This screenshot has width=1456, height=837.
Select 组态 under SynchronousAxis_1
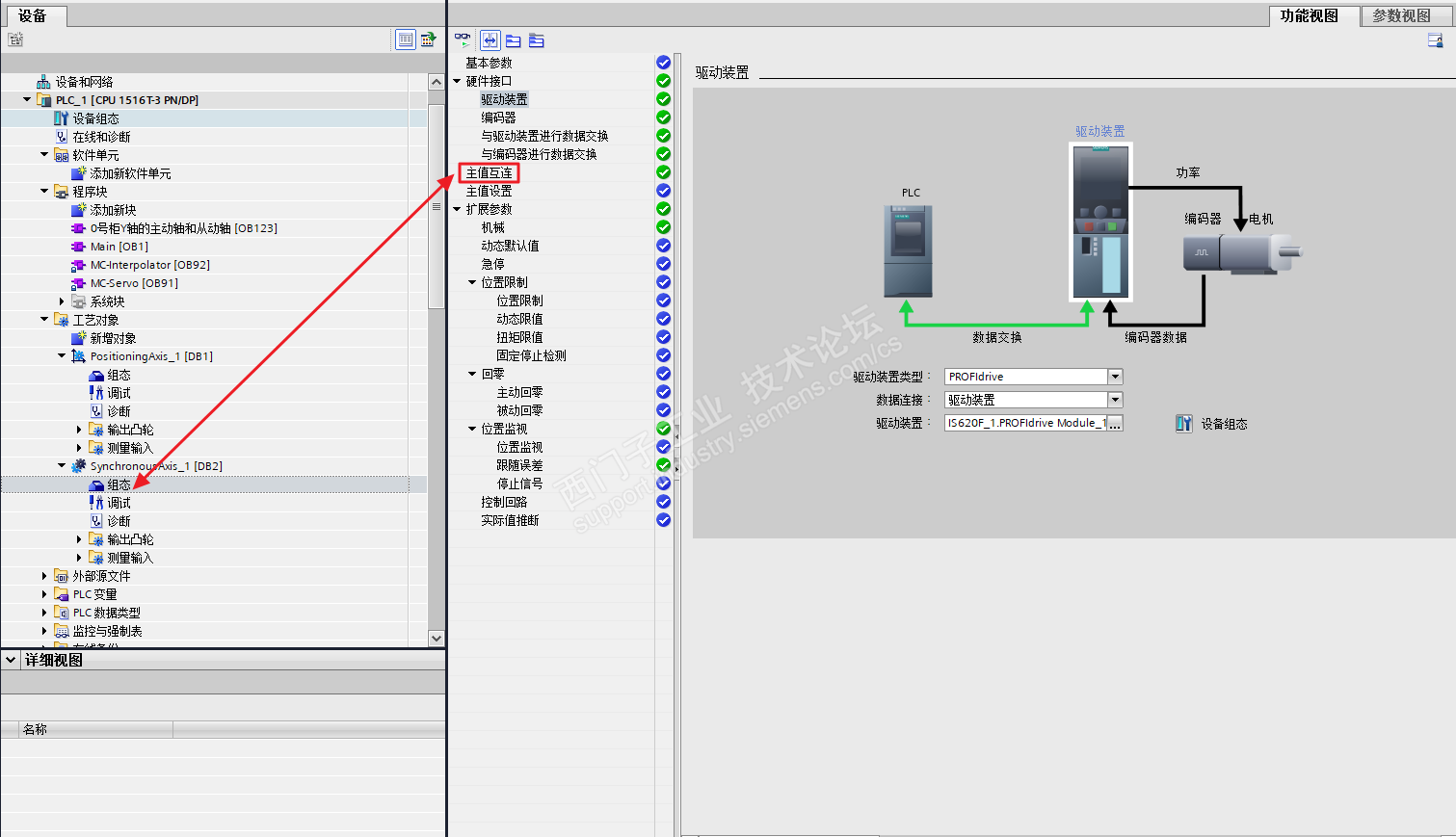pos(119,484)
